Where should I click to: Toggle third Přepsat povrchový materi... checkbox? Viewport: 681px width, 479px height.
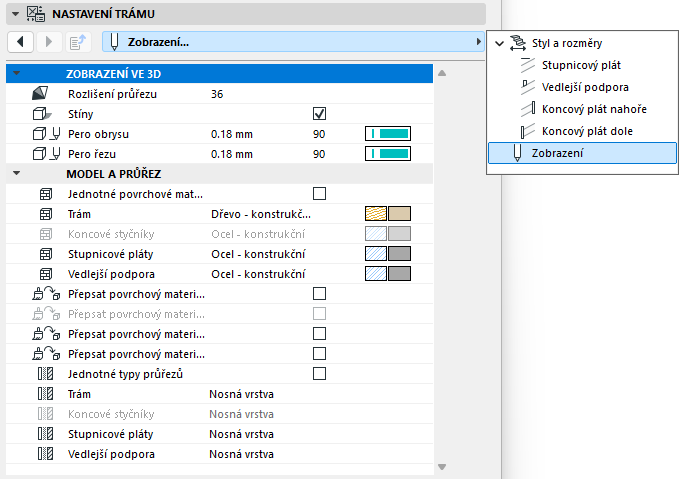[319, 334]
